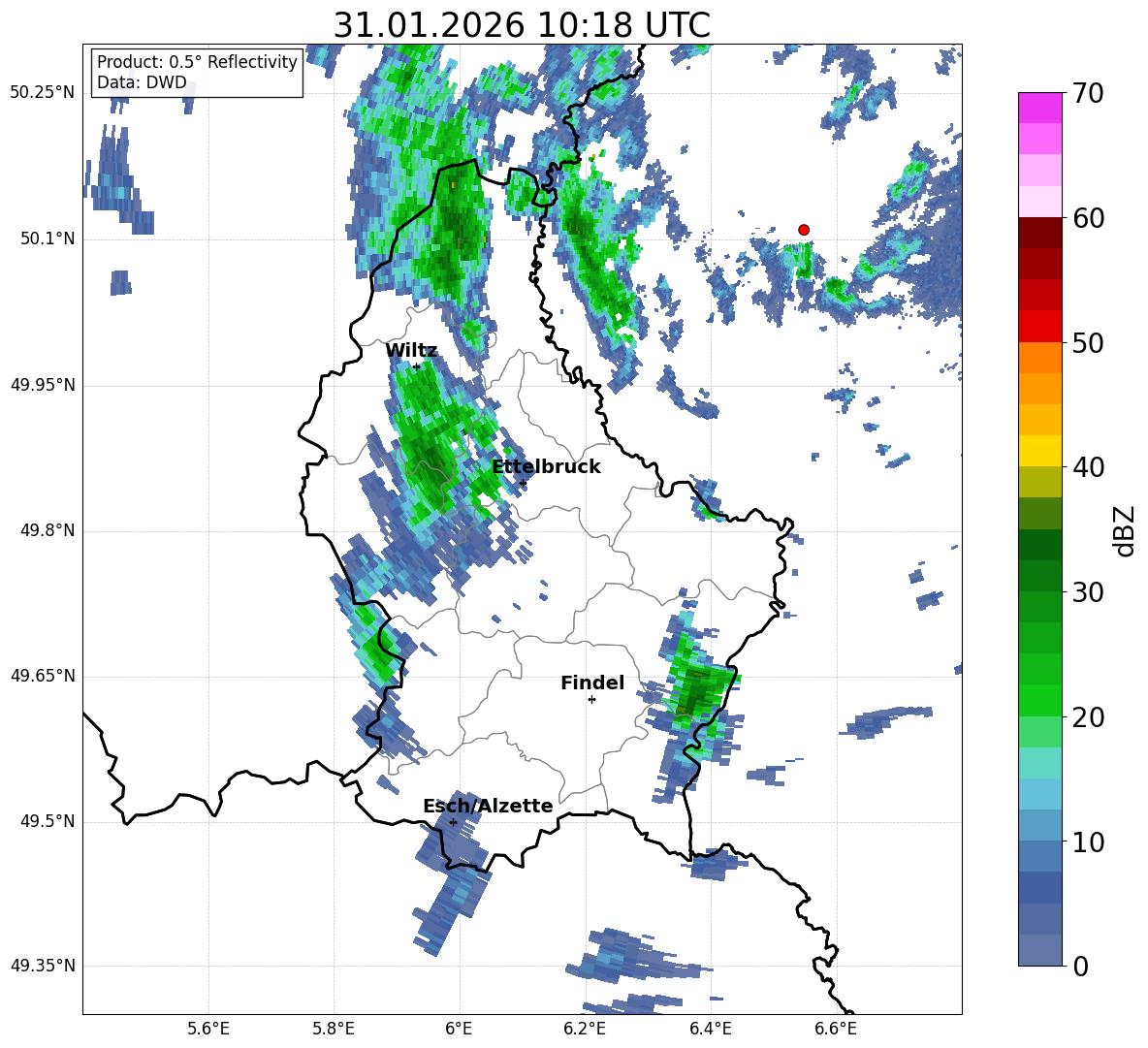Pick the turquoise colorbar band above 15

(x=1039, y=763)
